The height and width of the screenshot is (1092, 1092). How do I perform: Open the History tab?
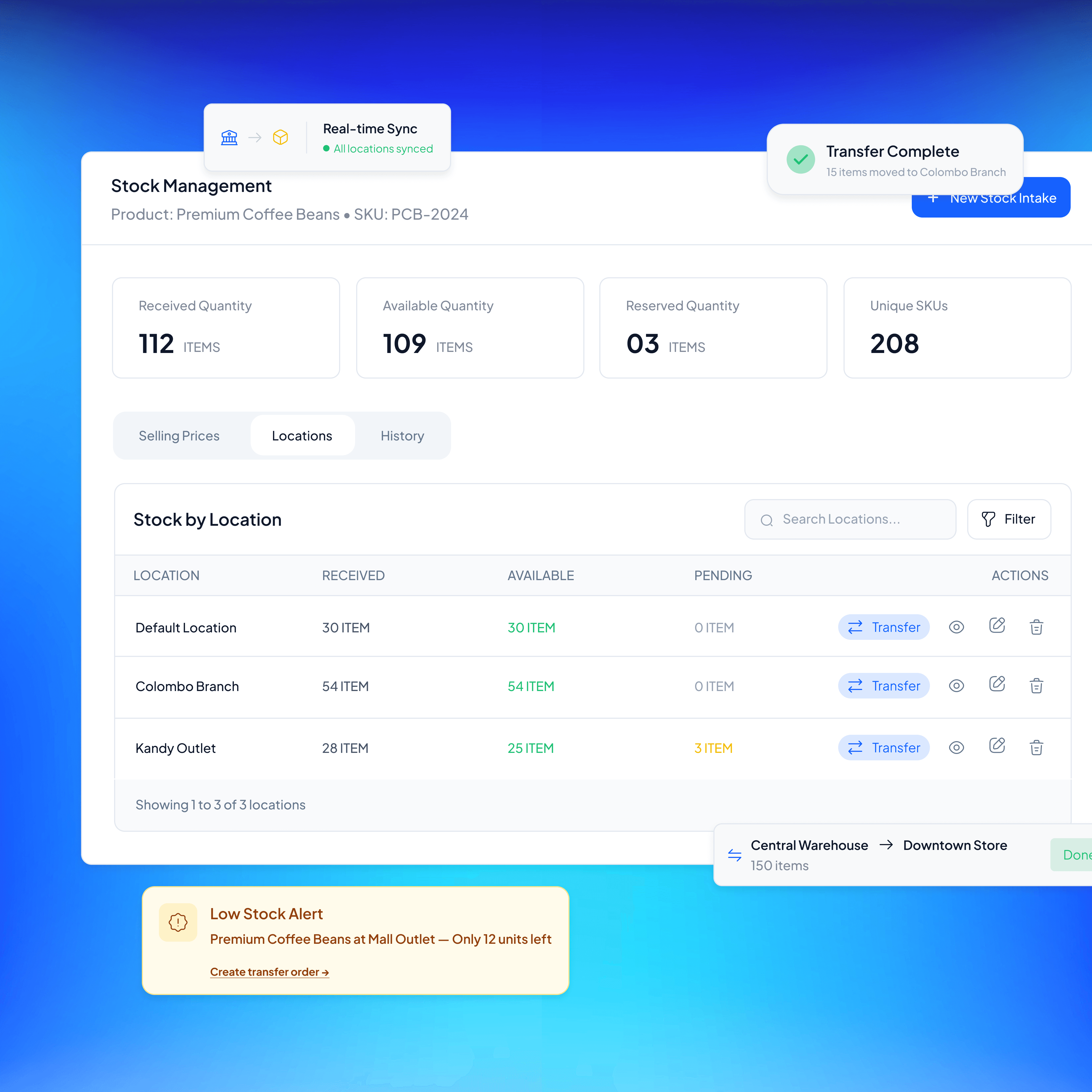tap(402, 436)
